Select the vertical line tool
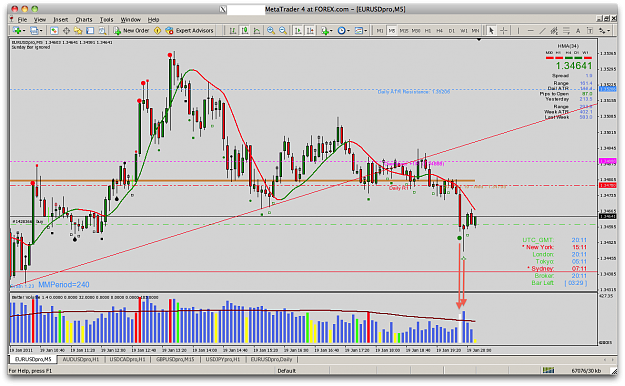The height and width of the screenshot is (386, 625). click(518, 31)
